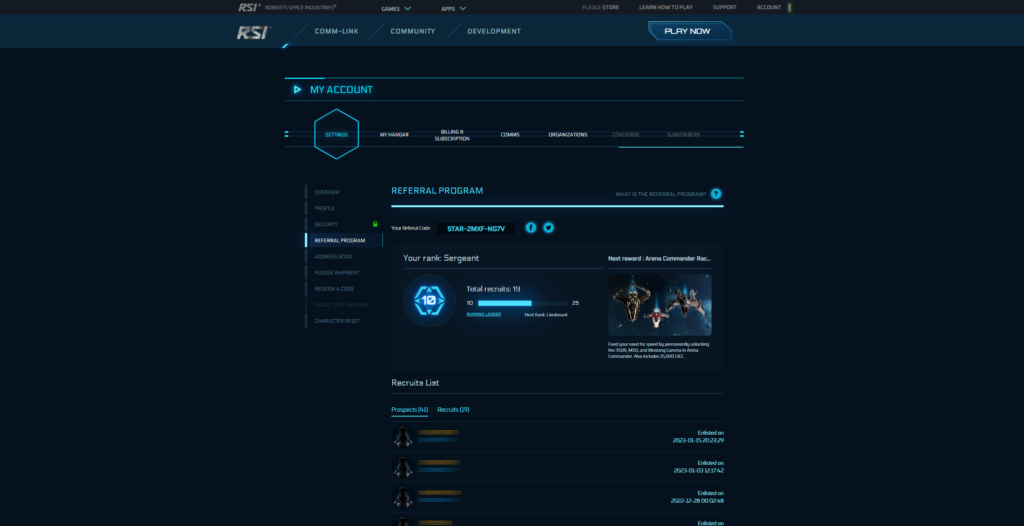Open Learn How To Play link
1024x526 pixels.
click(665, 8)
